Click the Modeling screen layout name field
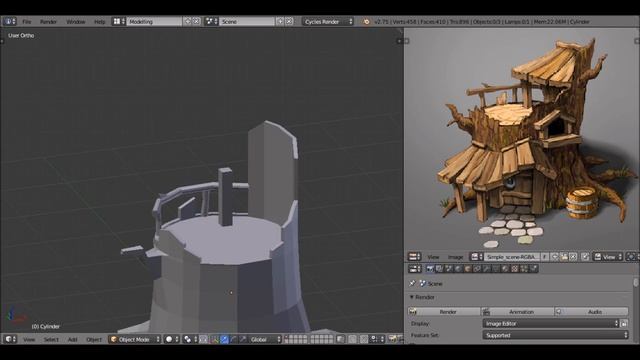Image resolution: width=640 pixels, height=360 pixels. 154,21
